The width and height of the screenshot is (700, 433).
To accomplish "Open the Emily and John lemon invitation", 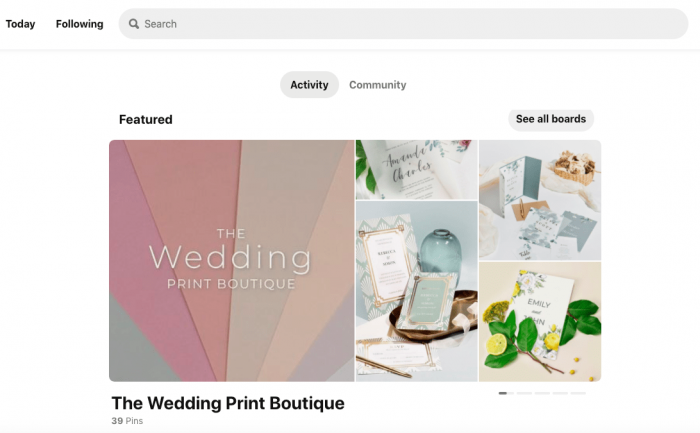I will click(x=540, y=321).
